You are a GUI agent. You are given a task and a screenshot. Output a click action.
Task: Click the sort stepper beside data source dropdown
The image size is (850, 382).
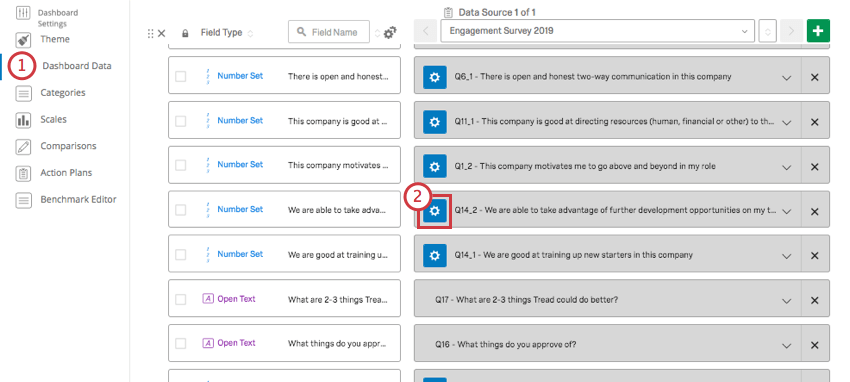(x=767, y=31)
